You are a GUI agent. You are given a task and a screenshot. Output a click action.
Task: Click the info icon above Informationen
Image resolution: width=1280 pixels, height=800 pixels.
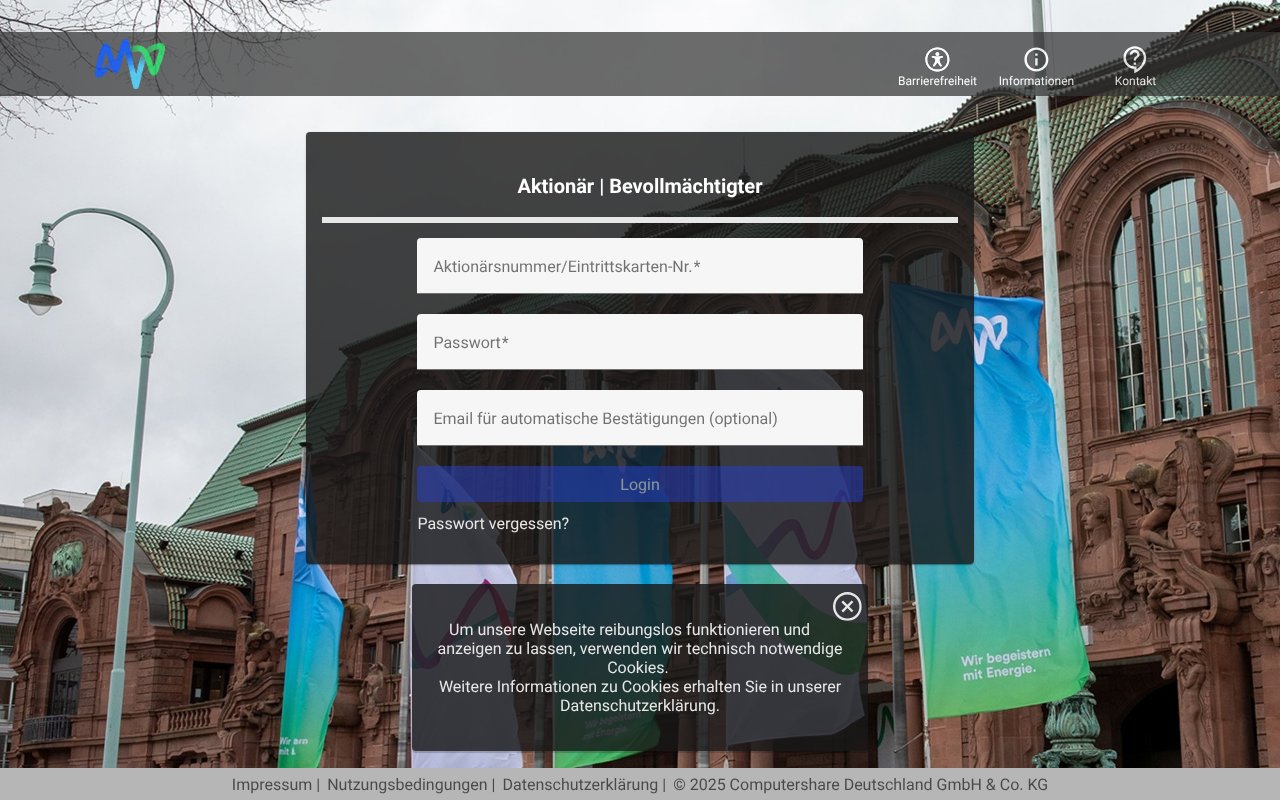tap(1036, 59)
